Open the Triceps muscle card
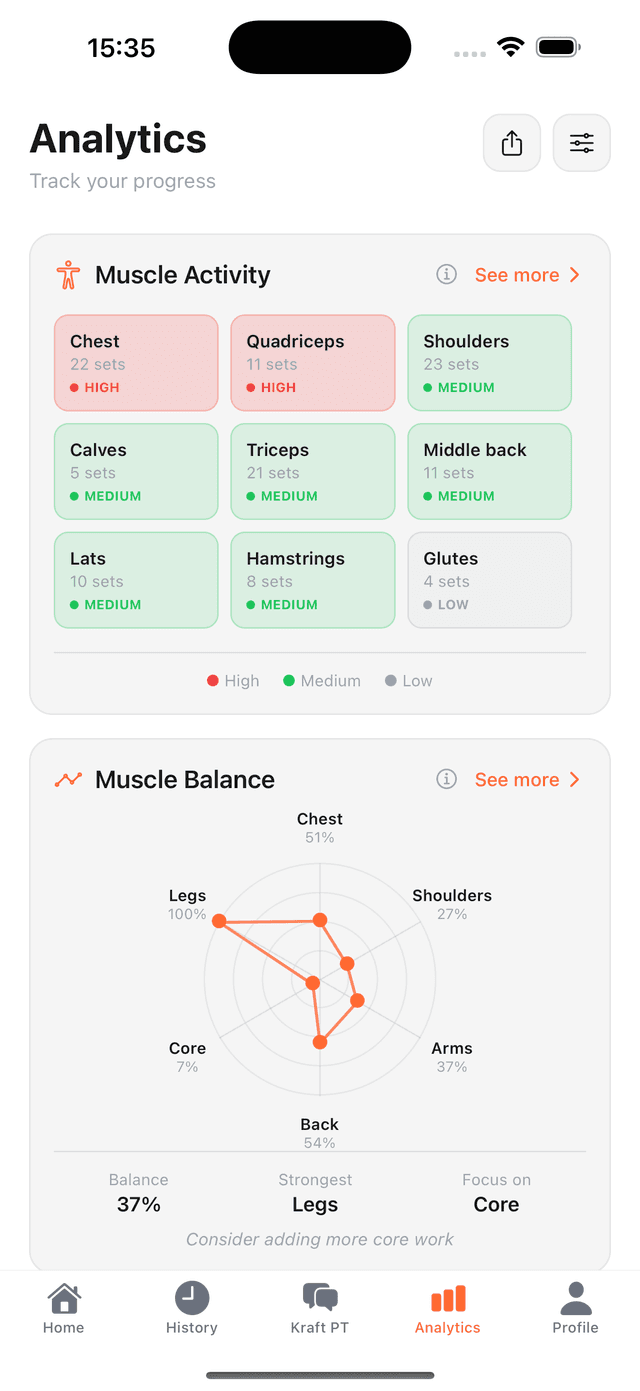Viewport: 640px width, 1391px height. click(x=313, y=471)
